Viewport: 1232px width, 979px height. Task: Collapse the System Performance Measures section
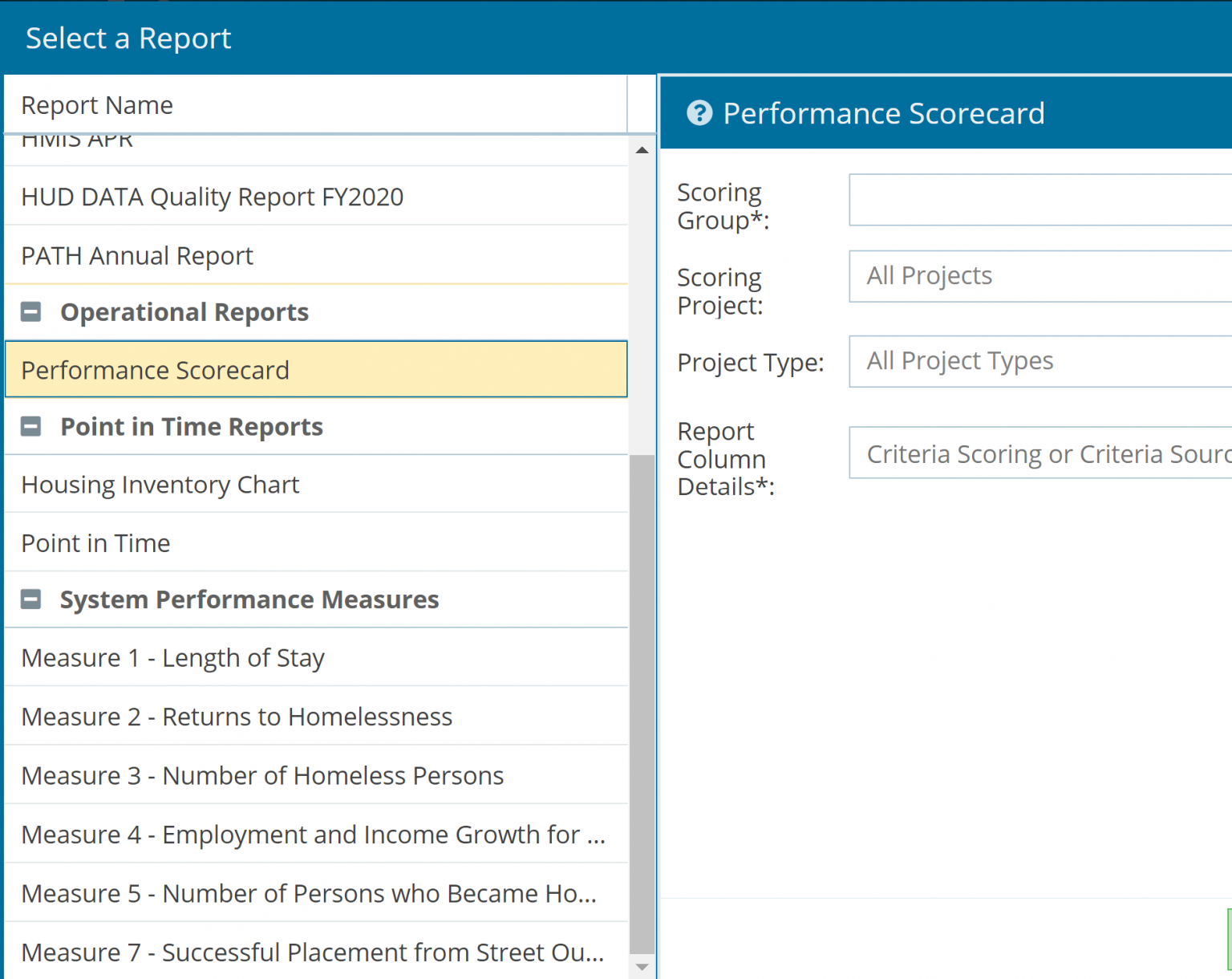30,599
